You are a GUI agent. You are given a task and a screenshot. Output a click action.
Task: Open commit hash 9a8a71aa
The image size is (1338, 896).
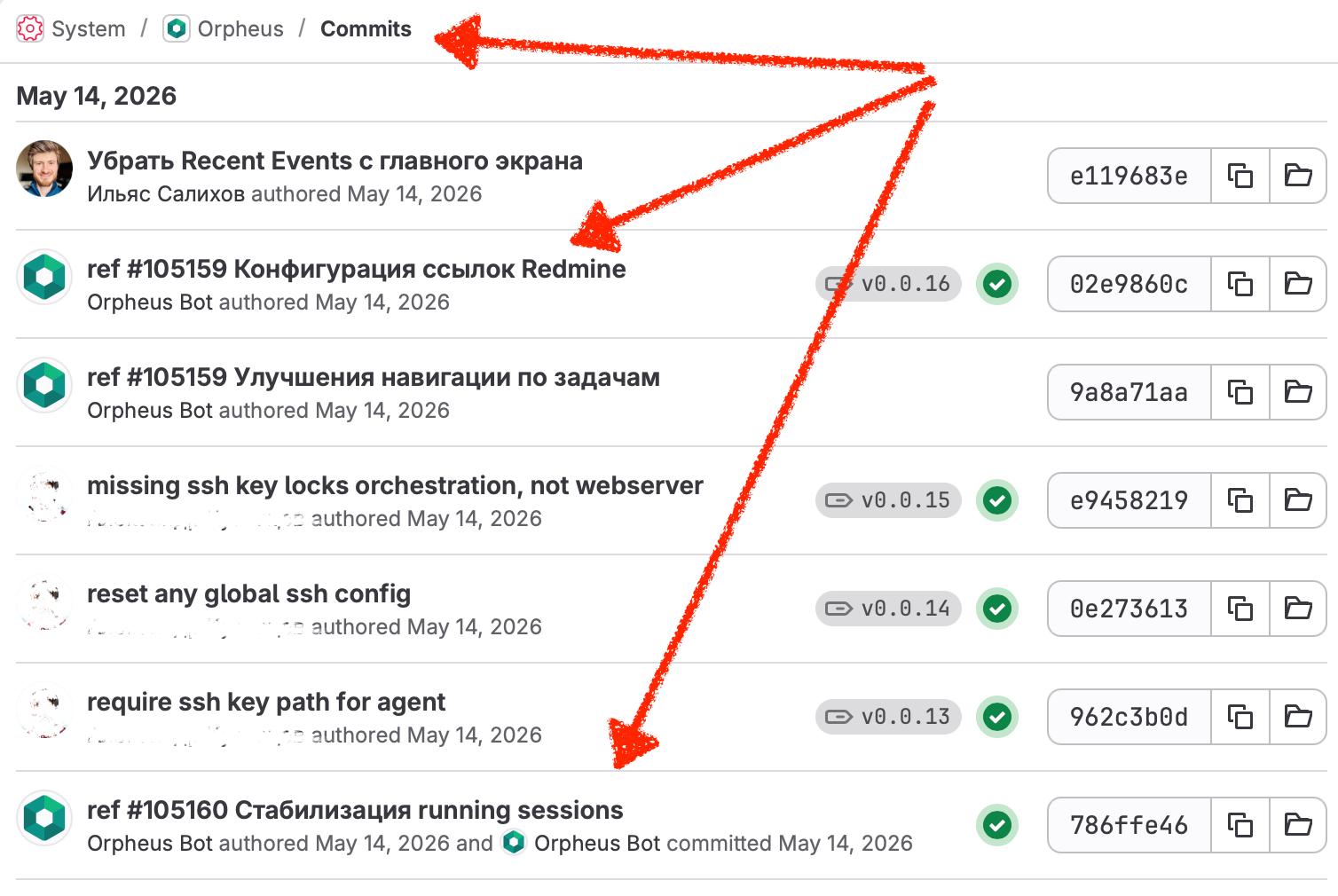point(1129,392)
